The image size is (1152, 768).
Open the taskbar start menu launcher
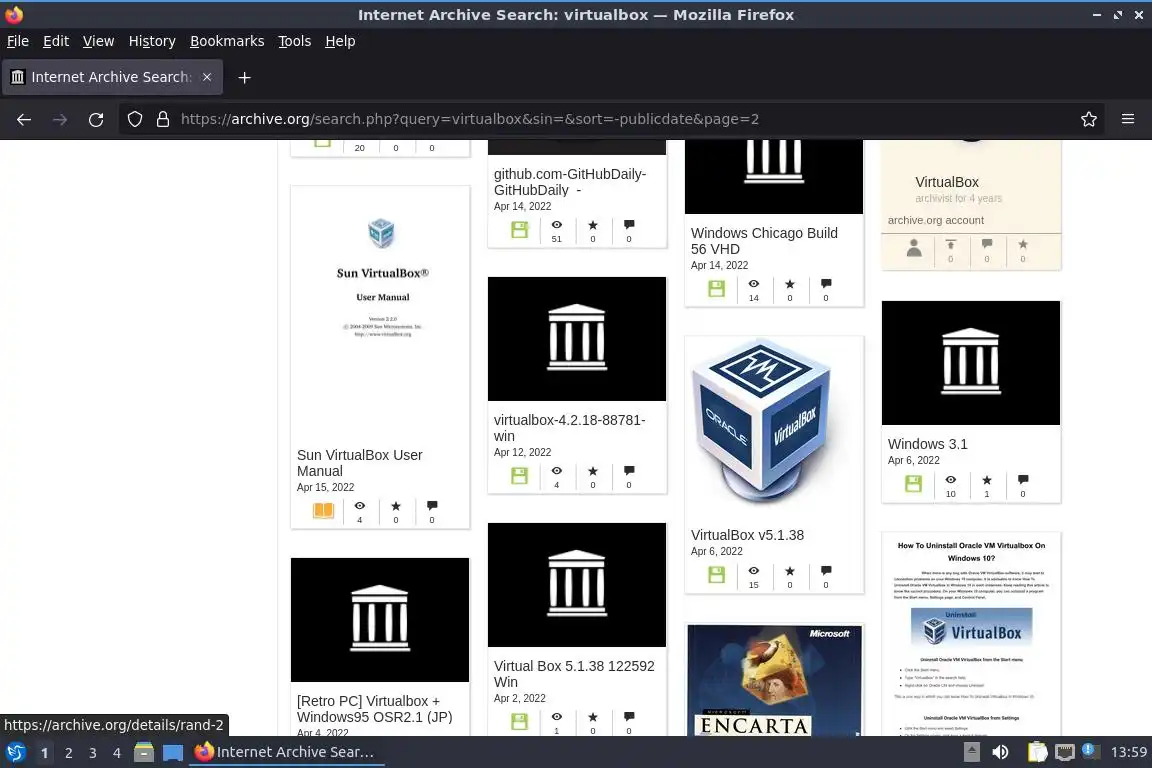tap(15, 753)
